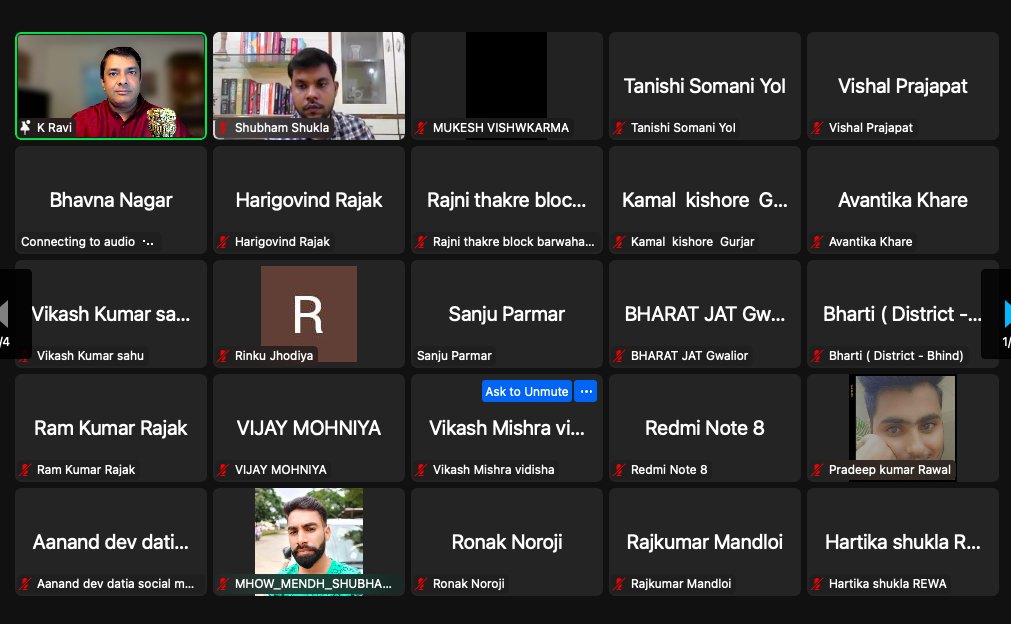Click the muted mic icon for Tanishi Somani Yol
Viewport: 1011px width, 624px height.
pyautogui.click(x=619, y=128)
